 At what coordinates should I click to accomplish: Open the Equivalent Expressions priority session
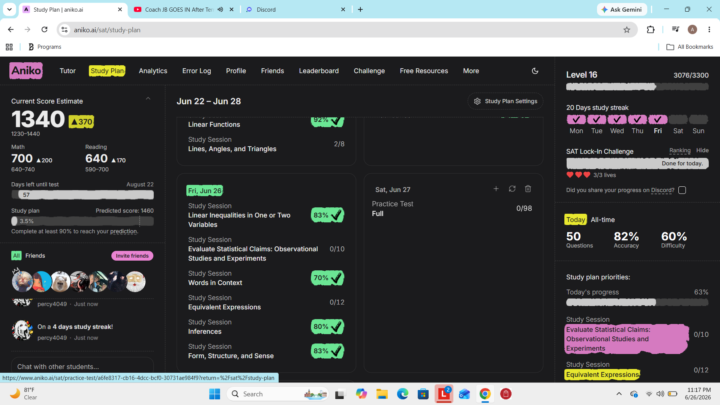point(602,375)
